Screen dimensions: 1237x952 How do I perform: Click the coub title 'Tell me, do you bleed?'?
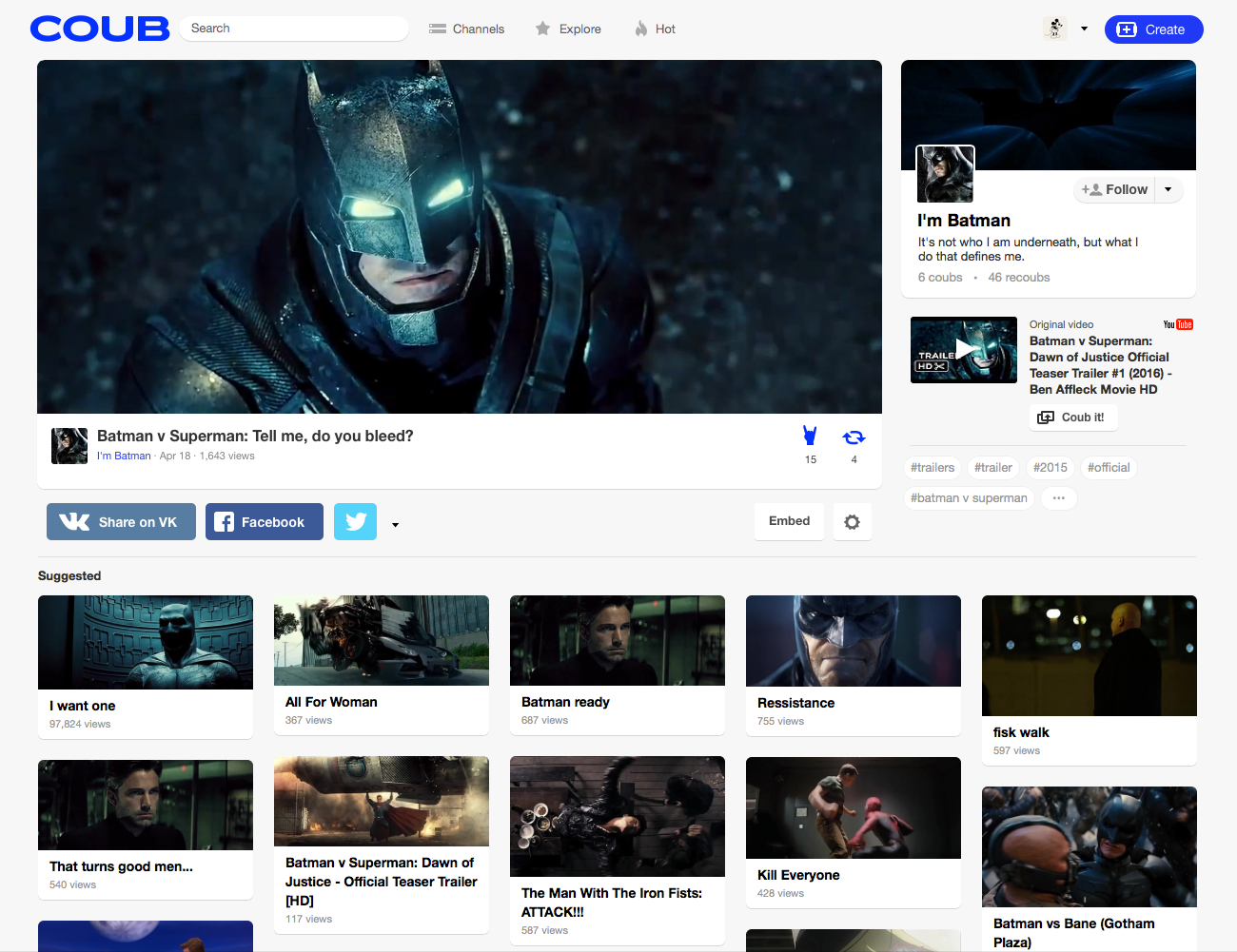(x=255, y=436)
